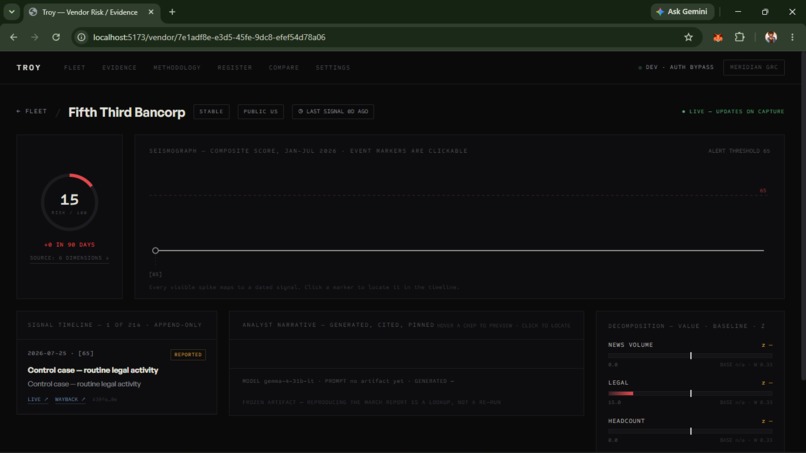Click the Meridian GRC button
The image size is (806, 453).
point(754,67)
